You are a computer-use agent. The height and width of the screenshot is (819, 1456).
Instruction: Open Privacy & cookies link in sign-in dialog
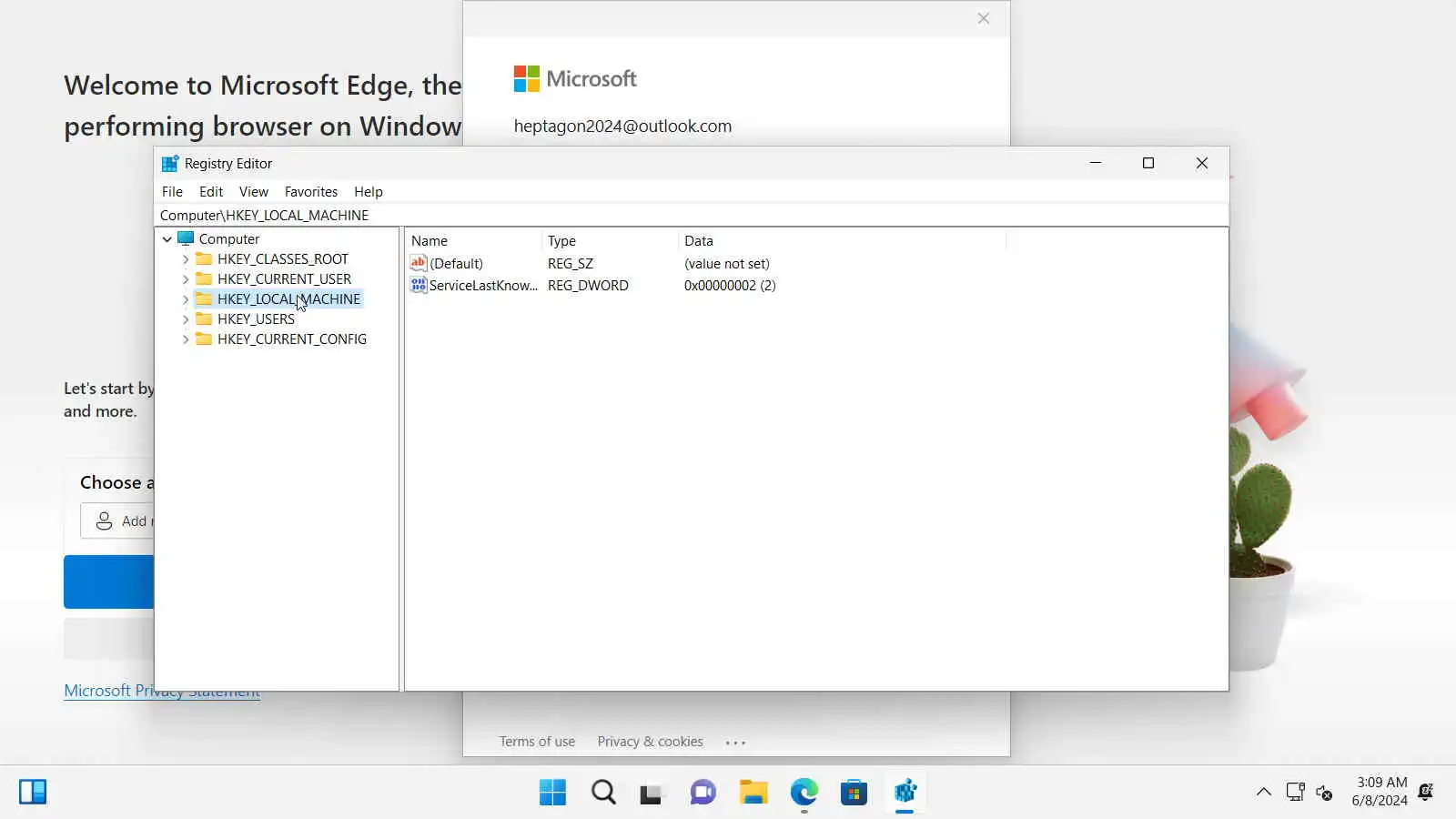[650, 742]
